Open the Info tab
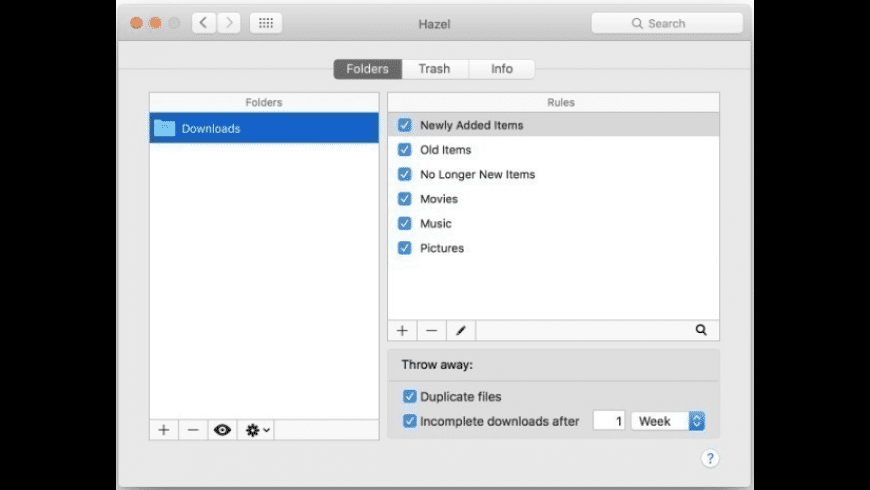This screenshot has width=870, height=490. 502,69
